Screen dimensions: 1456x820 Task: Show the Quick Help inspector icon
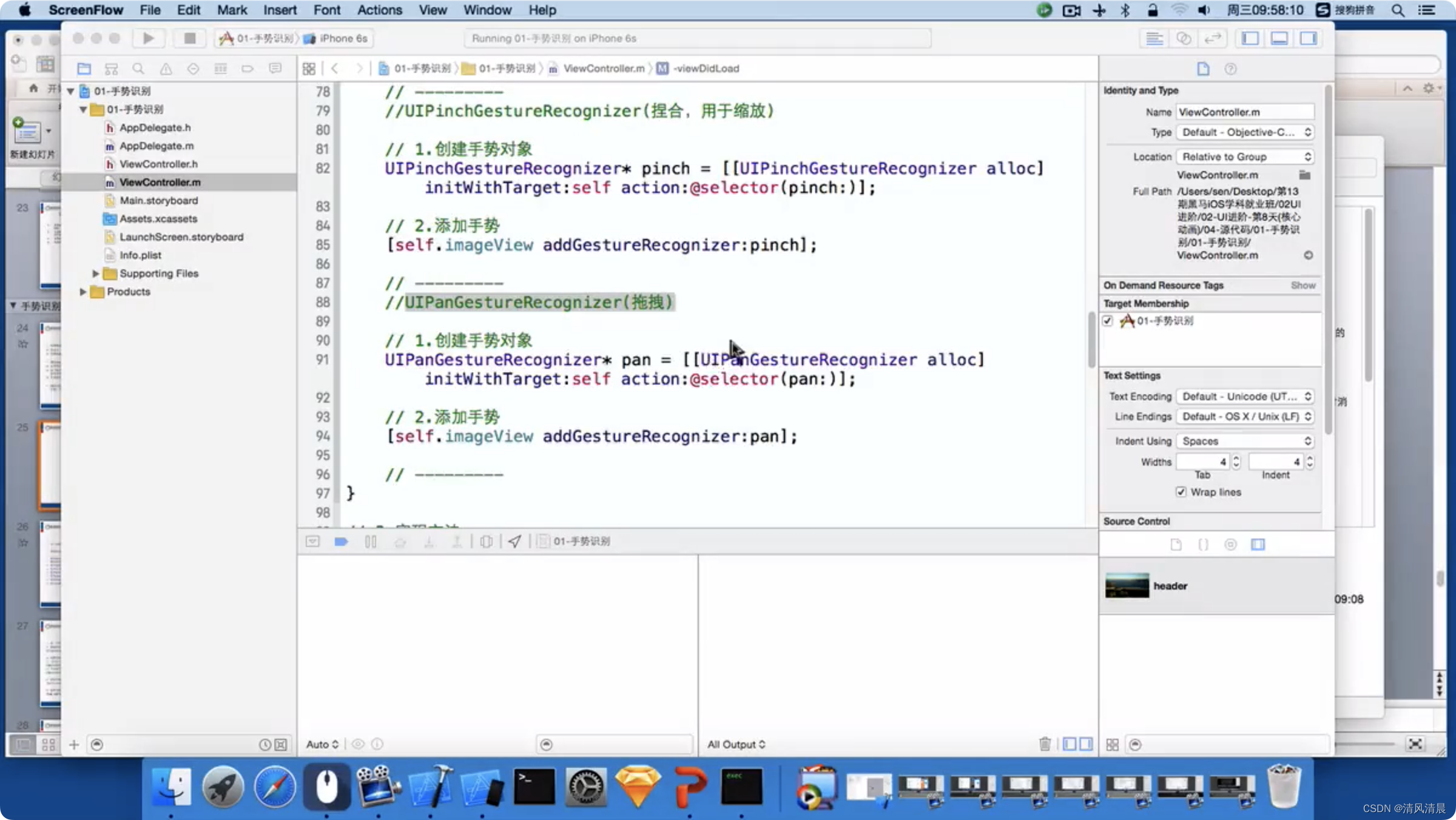click(1230, 69)
